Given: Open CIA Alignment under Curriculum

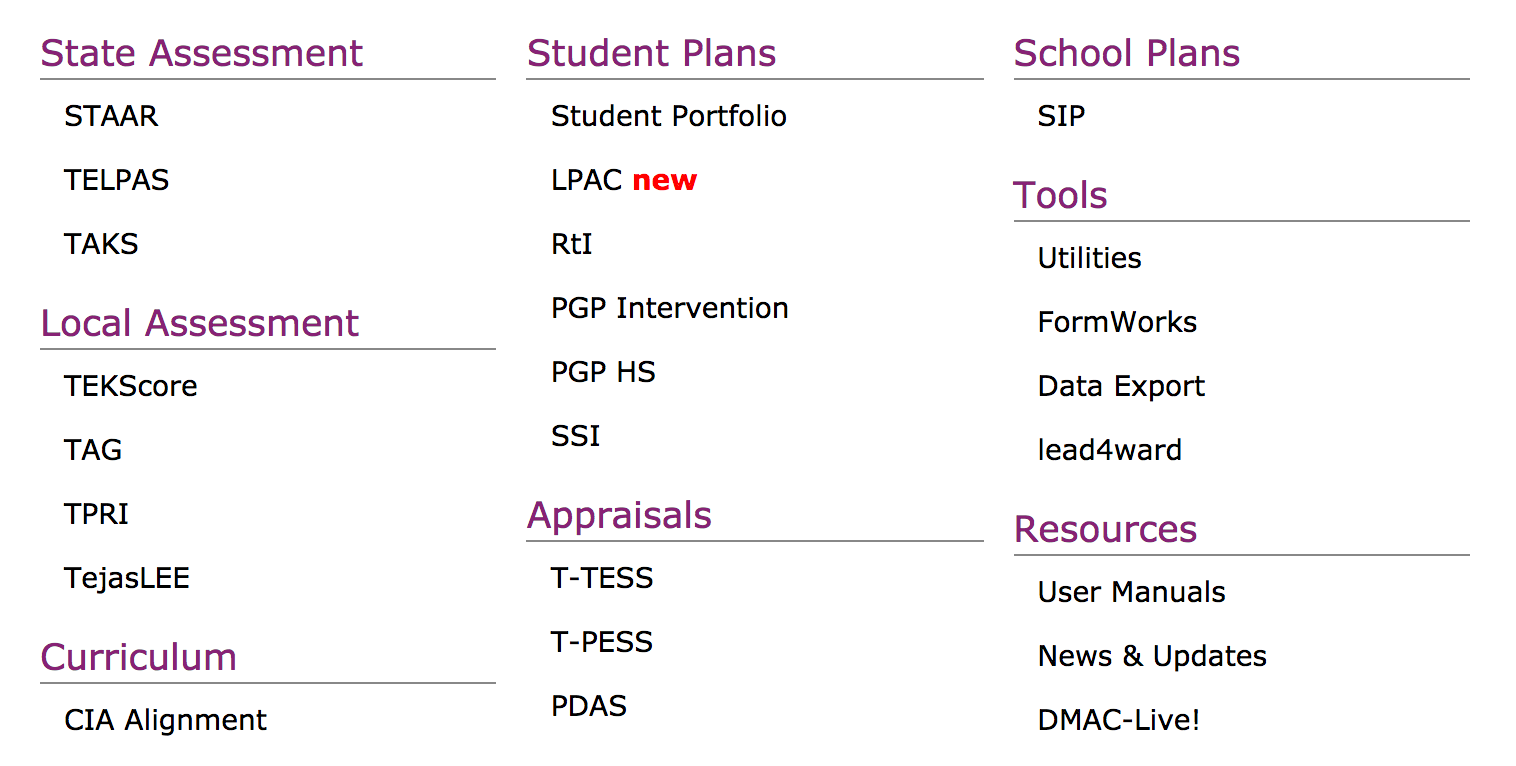Looking at the screenshot, I should tap(165, 720).
